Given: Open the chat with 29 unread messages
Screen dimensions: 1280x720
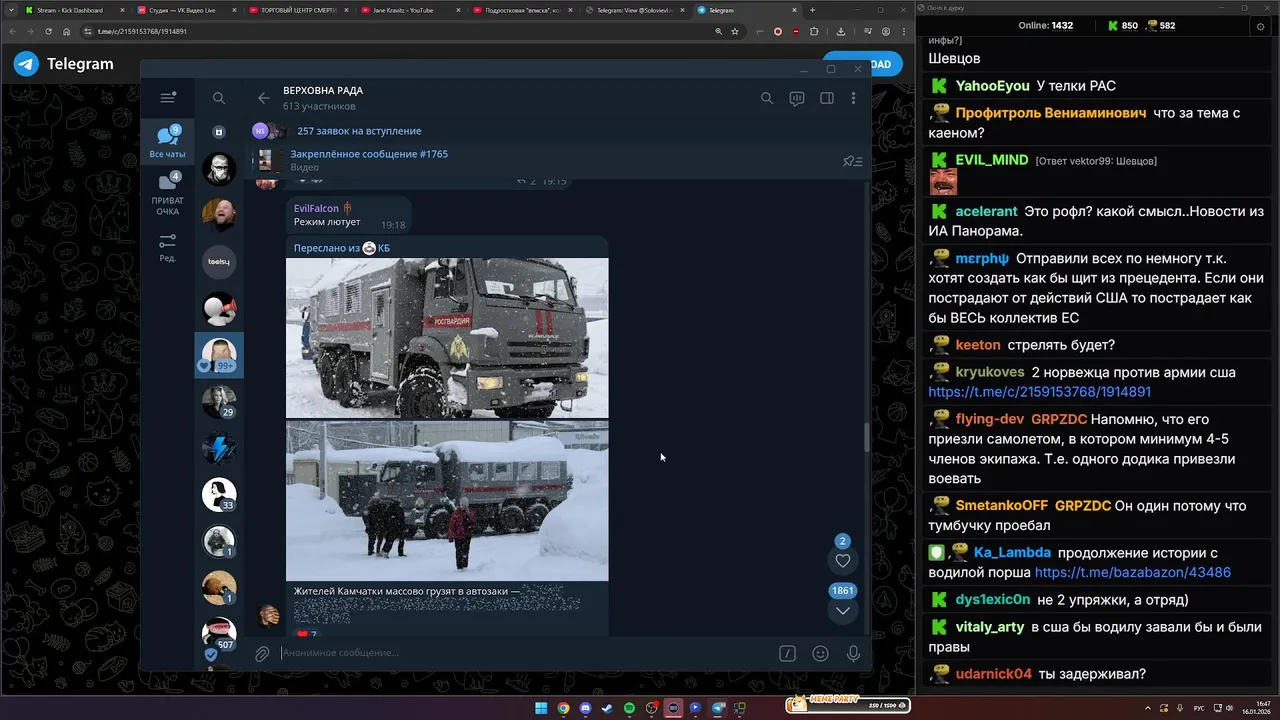Looking at the screenshot, I should pyautogui.click(x=219, y=402).
